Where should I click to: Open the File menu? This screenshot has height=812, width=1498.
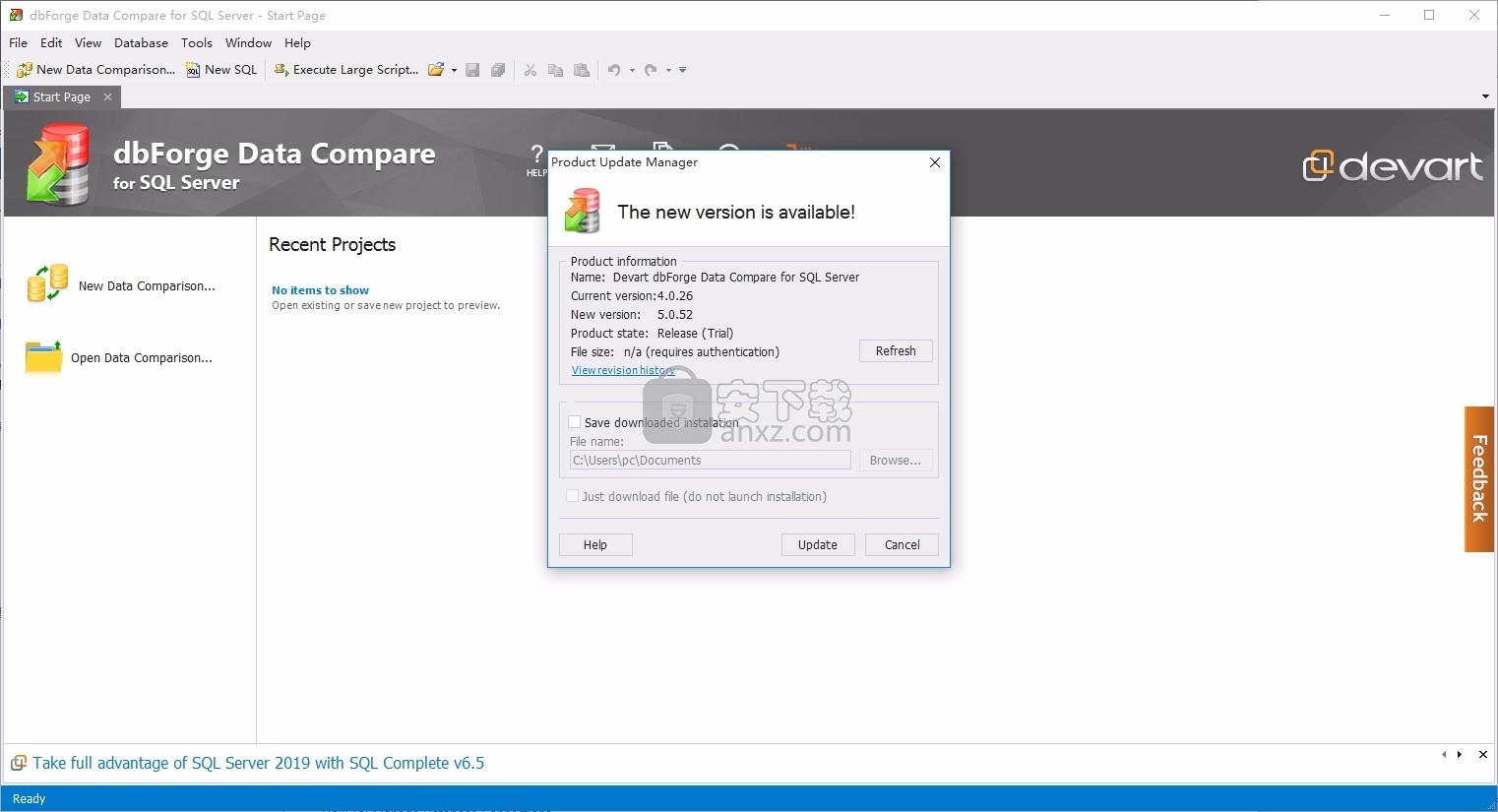pos(19,43)
